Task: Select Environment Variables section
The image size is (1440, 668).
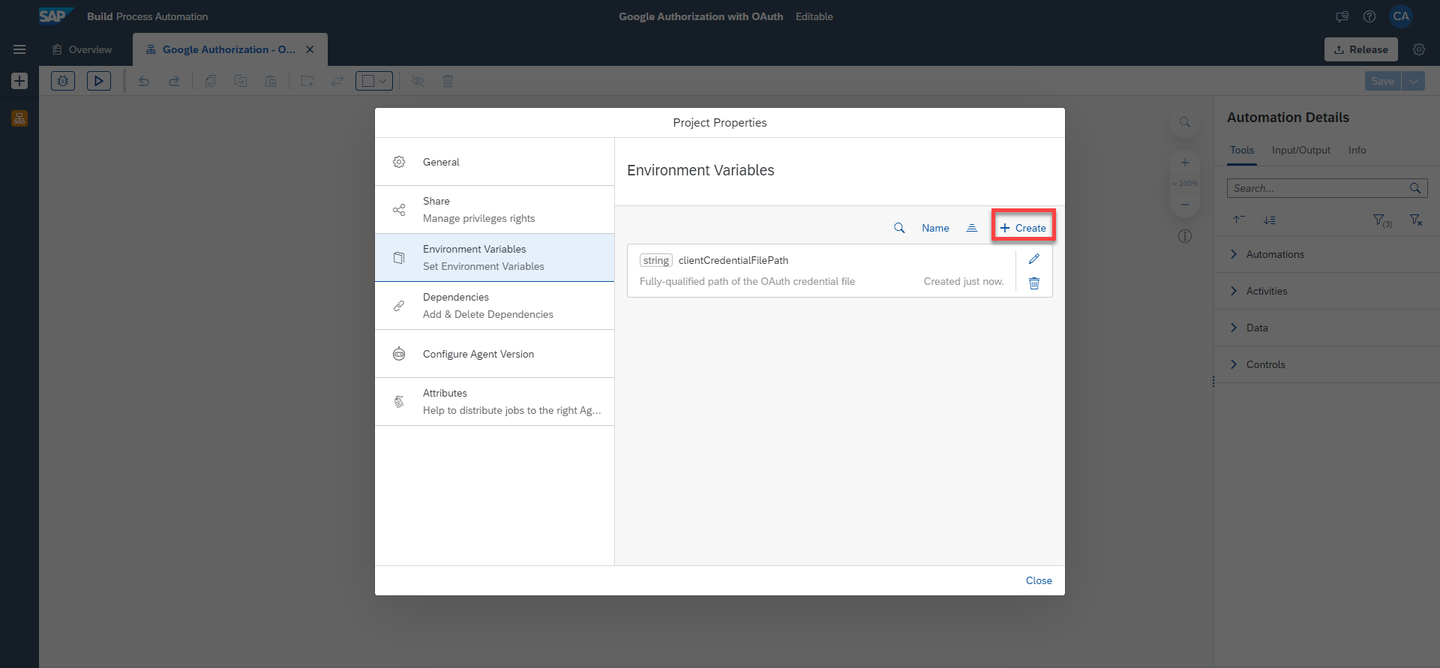Action: pyautogui.click(x=495, y=258)
